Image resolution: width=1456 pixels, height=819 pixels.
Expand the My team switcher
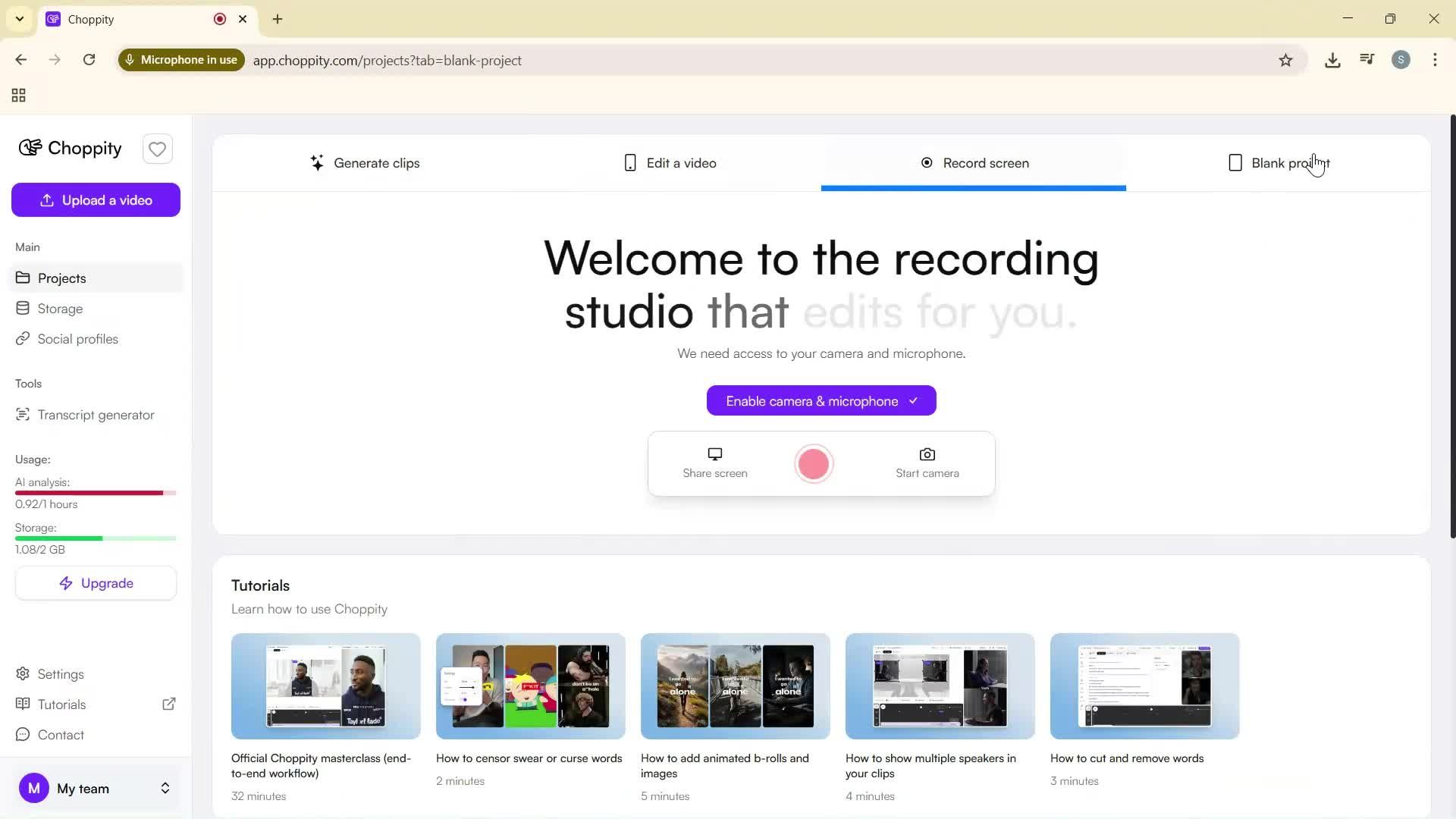click(x=165, y=788)
